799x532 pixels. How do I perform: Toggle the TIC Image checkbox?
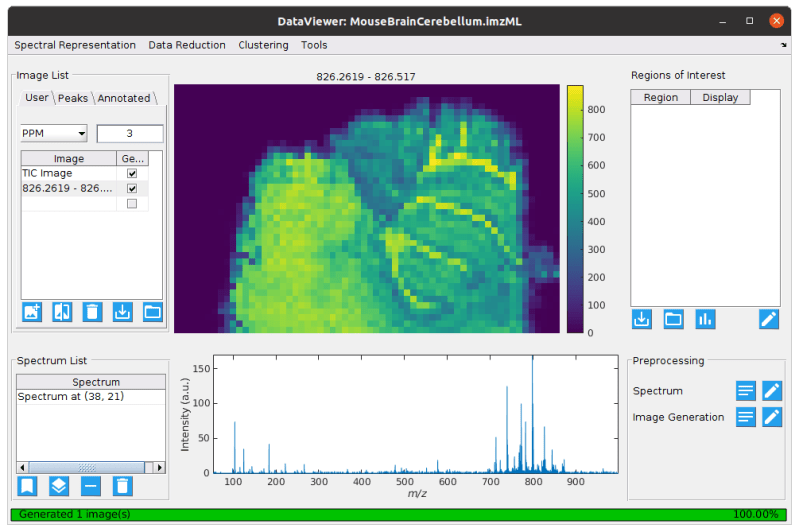click(132, 173)
